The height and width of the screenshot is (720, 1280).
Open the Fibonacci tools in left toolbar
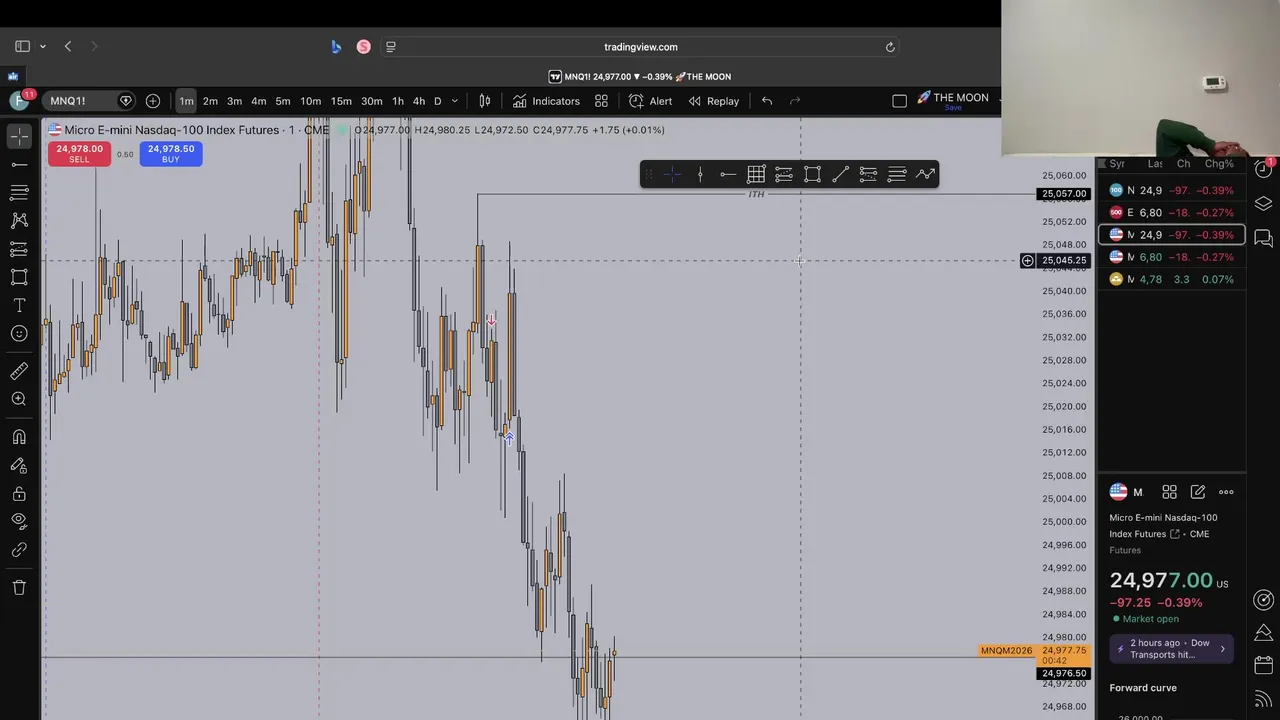(19, 192)
